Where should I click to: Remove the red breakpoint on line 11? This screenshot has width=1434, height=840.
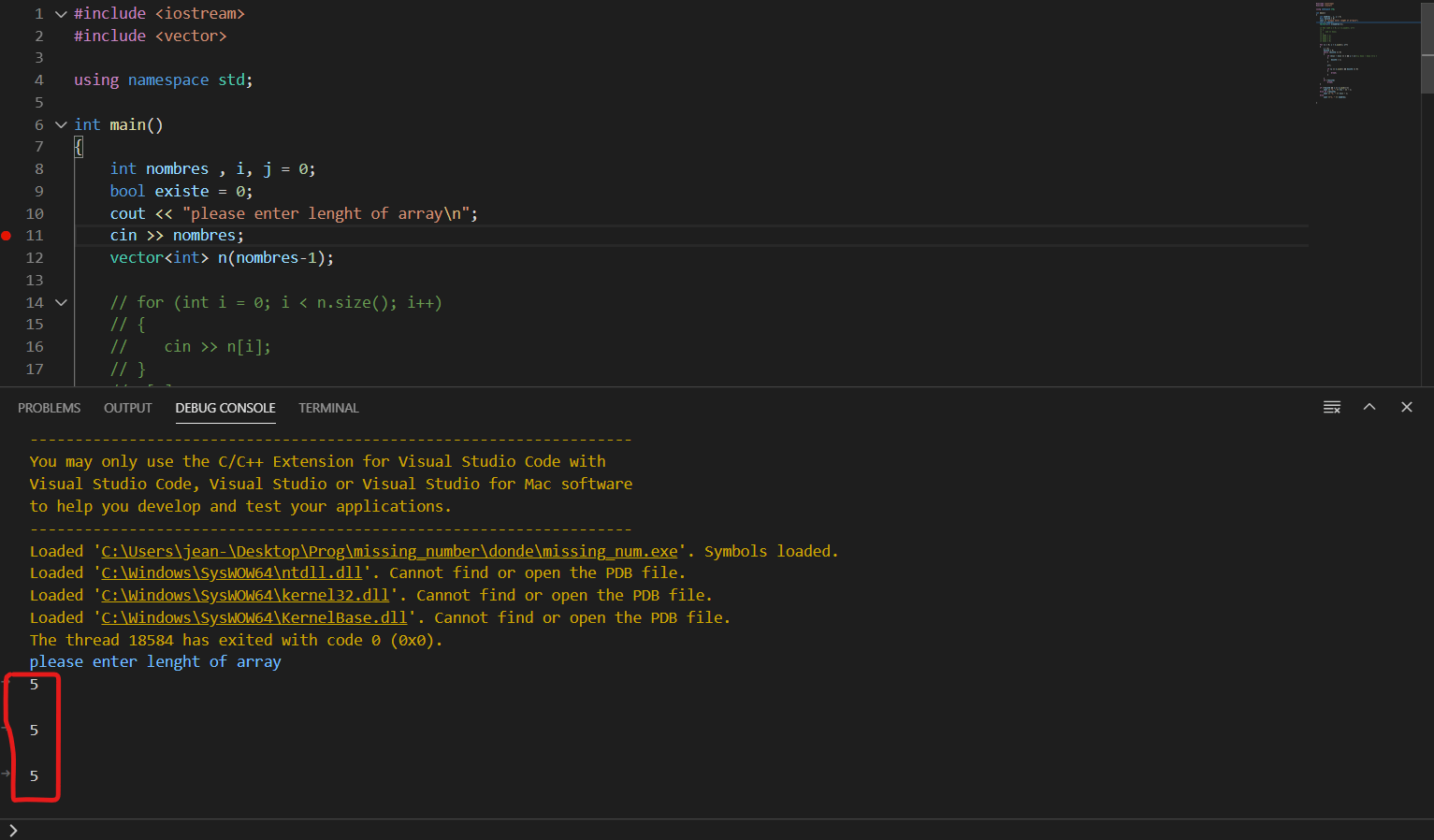tap(7, 236)
